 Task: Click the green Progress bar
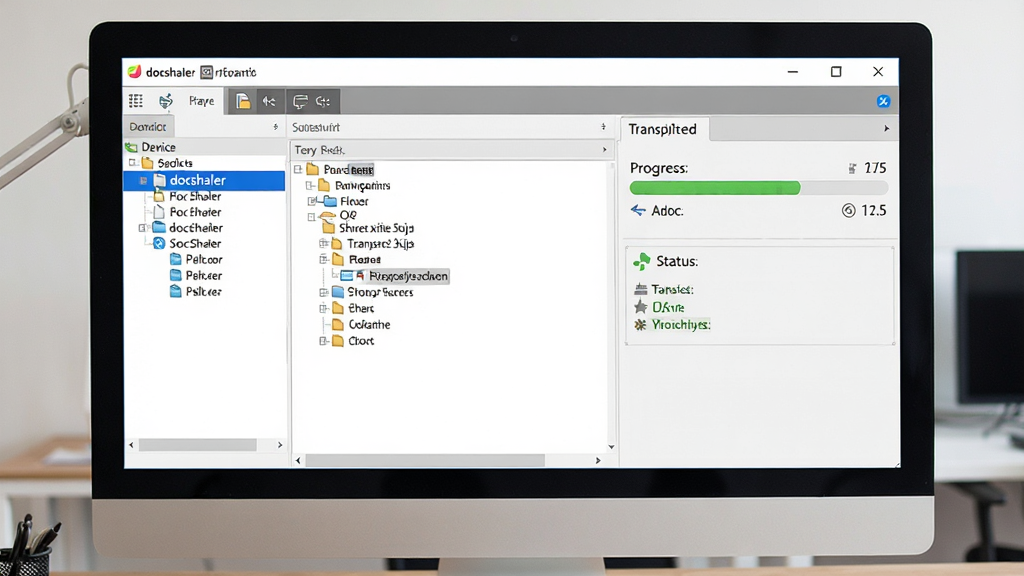tap(715, 188)
